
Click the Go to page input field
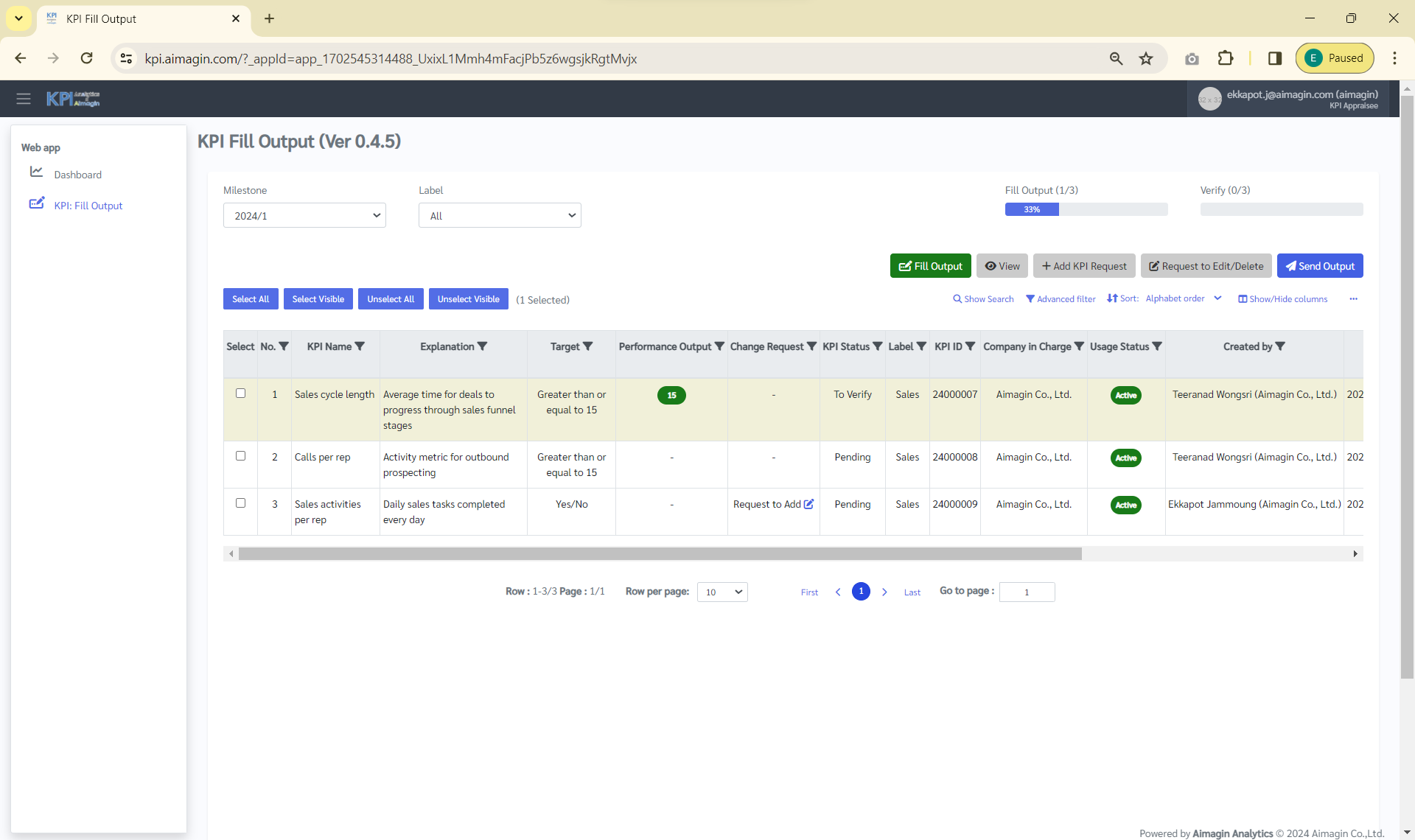click(1027, 592)
